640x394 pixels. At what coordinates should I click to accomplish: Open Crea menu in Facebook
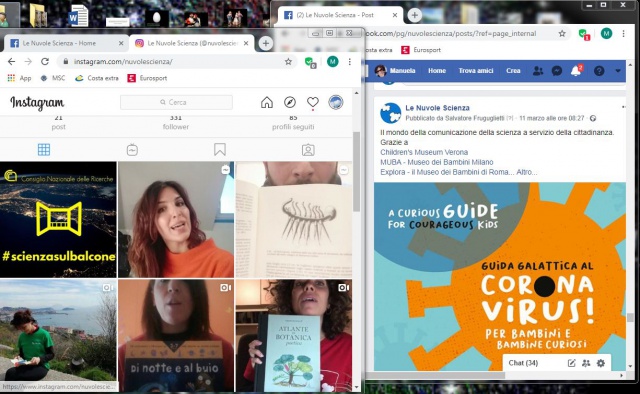point(513,71)
